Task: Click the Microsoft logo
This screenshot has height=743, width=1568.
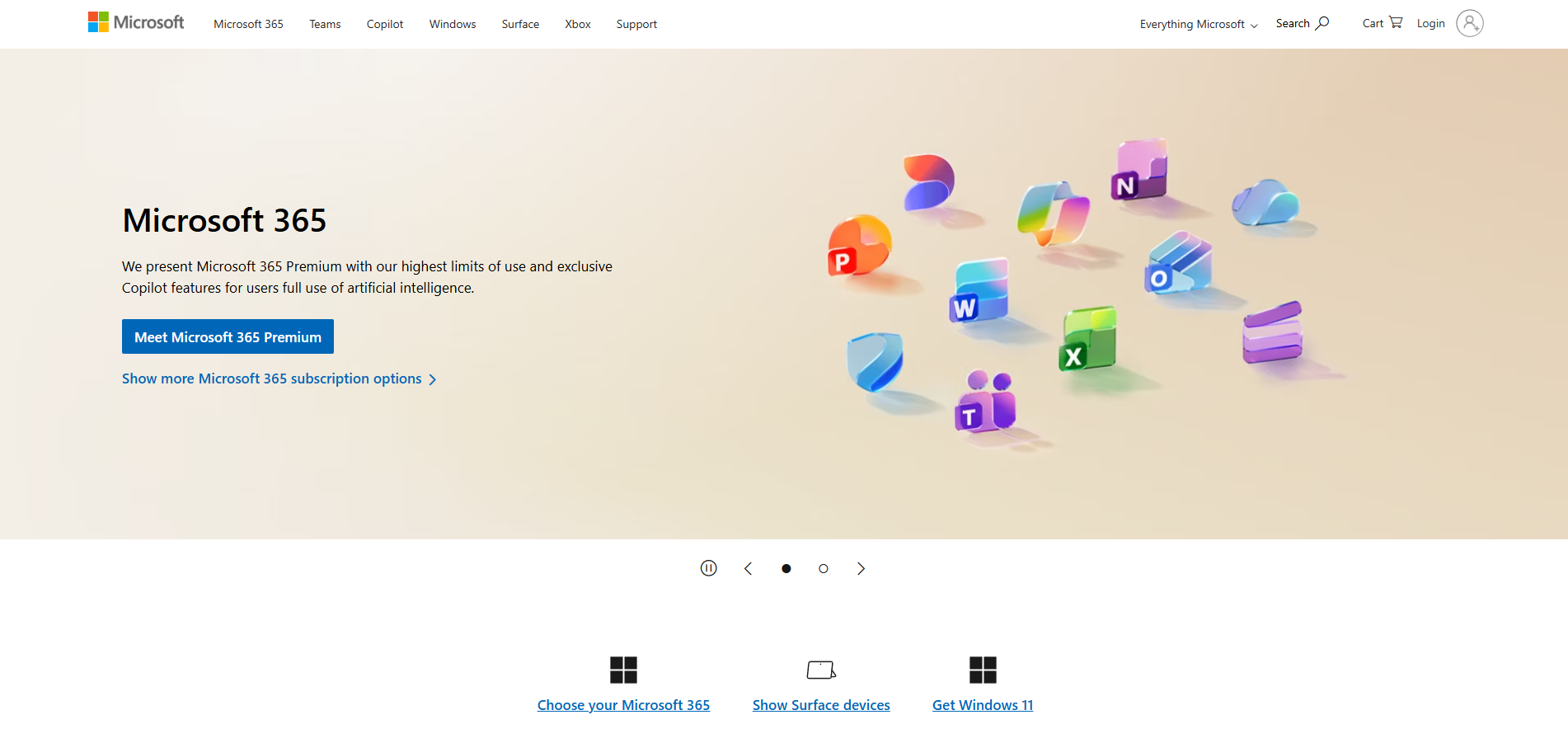Action: 136,22
